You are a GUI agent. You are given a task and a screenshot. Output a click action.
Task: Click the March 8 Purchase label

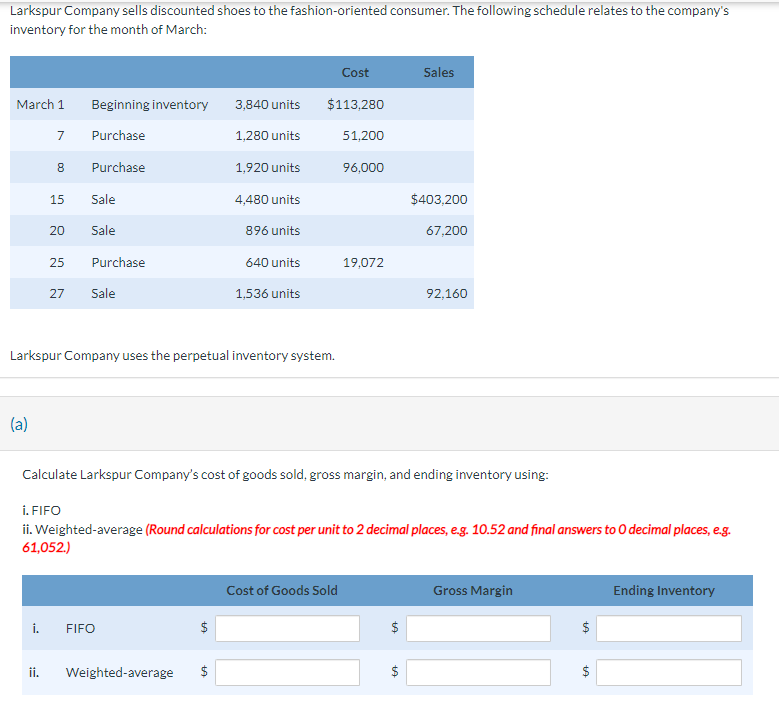118,167
